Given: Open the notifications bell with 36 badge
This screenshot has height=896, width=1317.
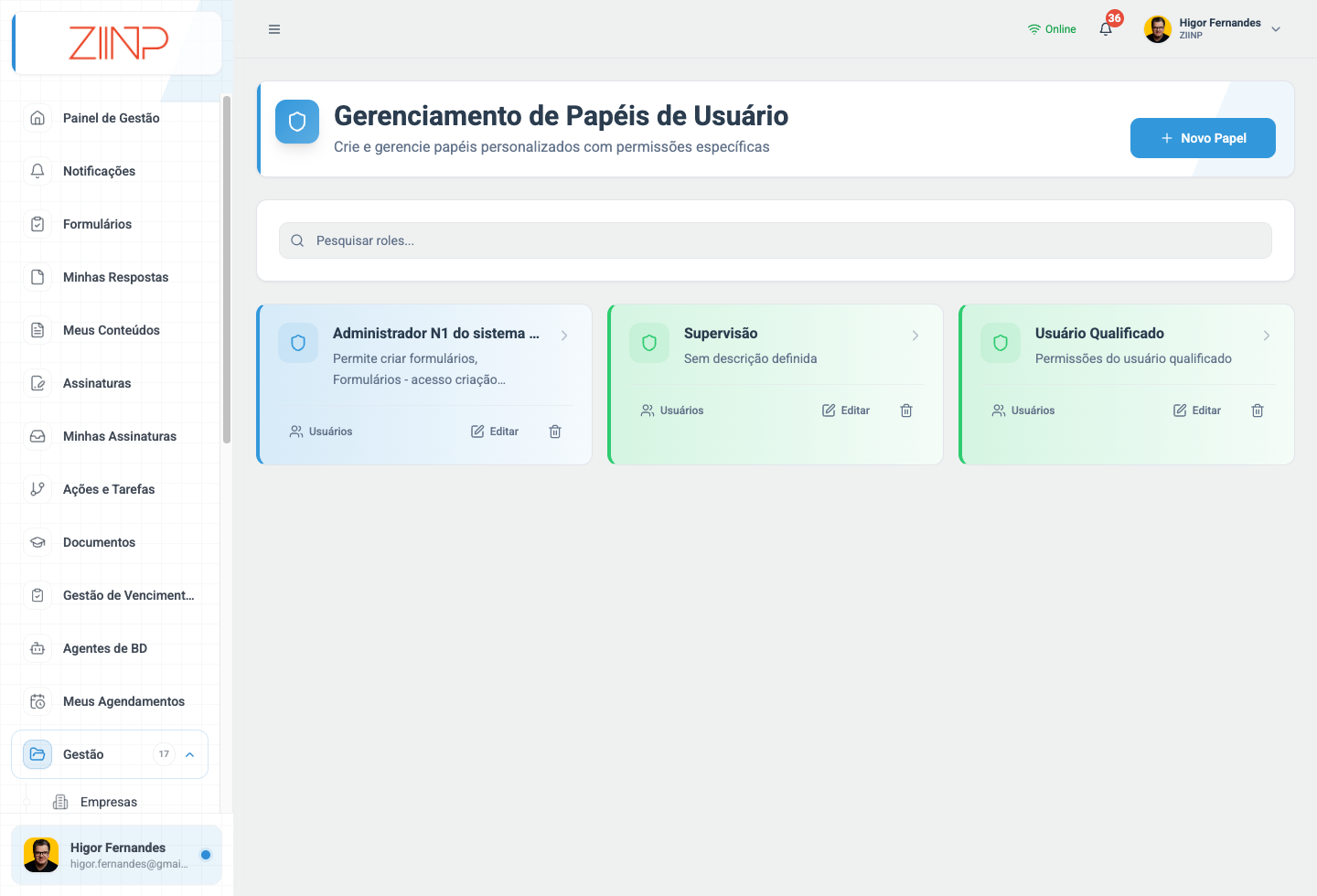Looking at the screenshot, I should [1107, 28].
